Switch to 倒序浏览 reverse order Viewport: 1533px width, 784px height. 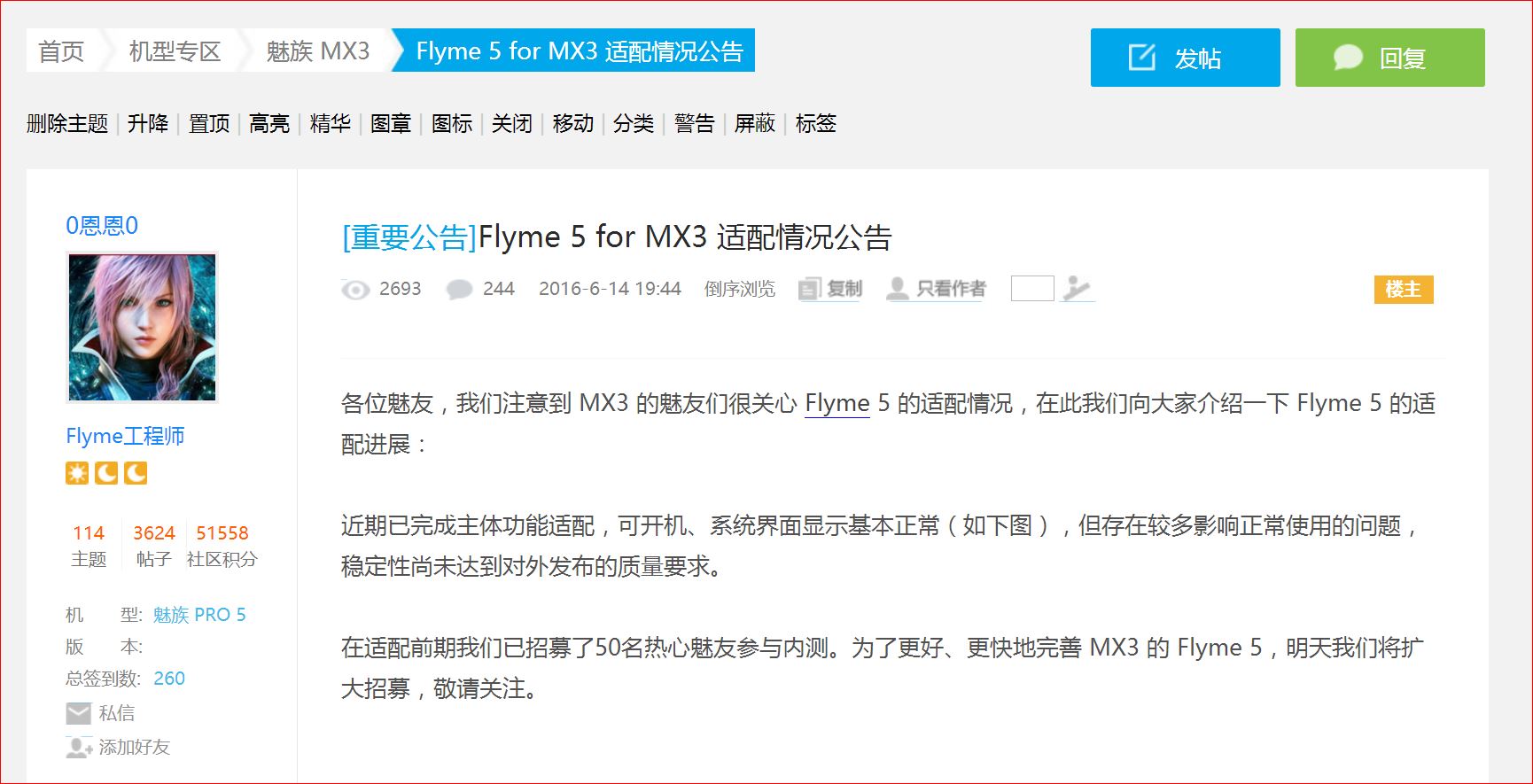click(x=740, y=289)
